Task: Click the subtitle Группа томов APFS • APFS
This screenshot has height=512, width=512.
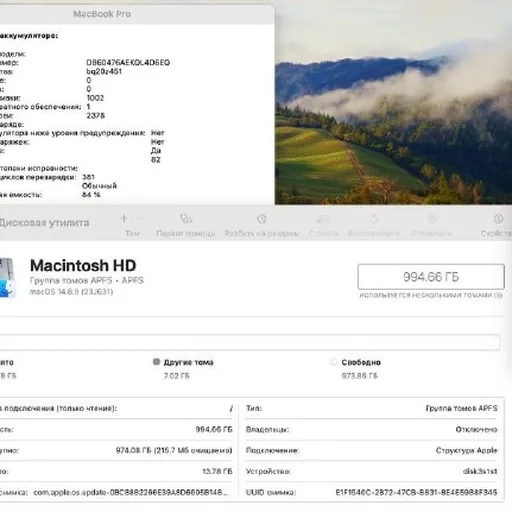Action: pyautogui.click(x=87, y=280)
